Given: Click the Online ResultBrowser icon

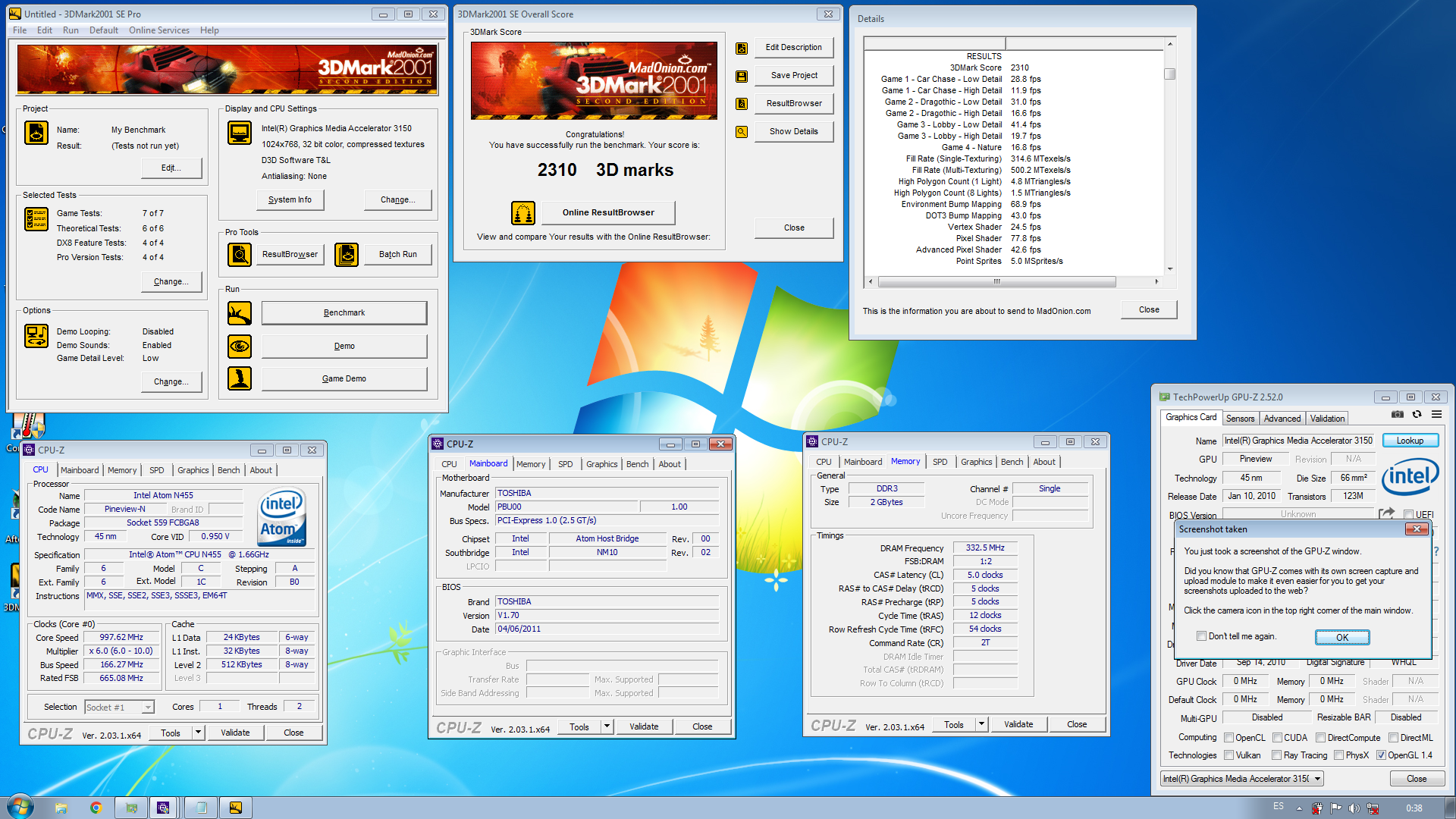Looking at the screenshot, I should [523, 213].
